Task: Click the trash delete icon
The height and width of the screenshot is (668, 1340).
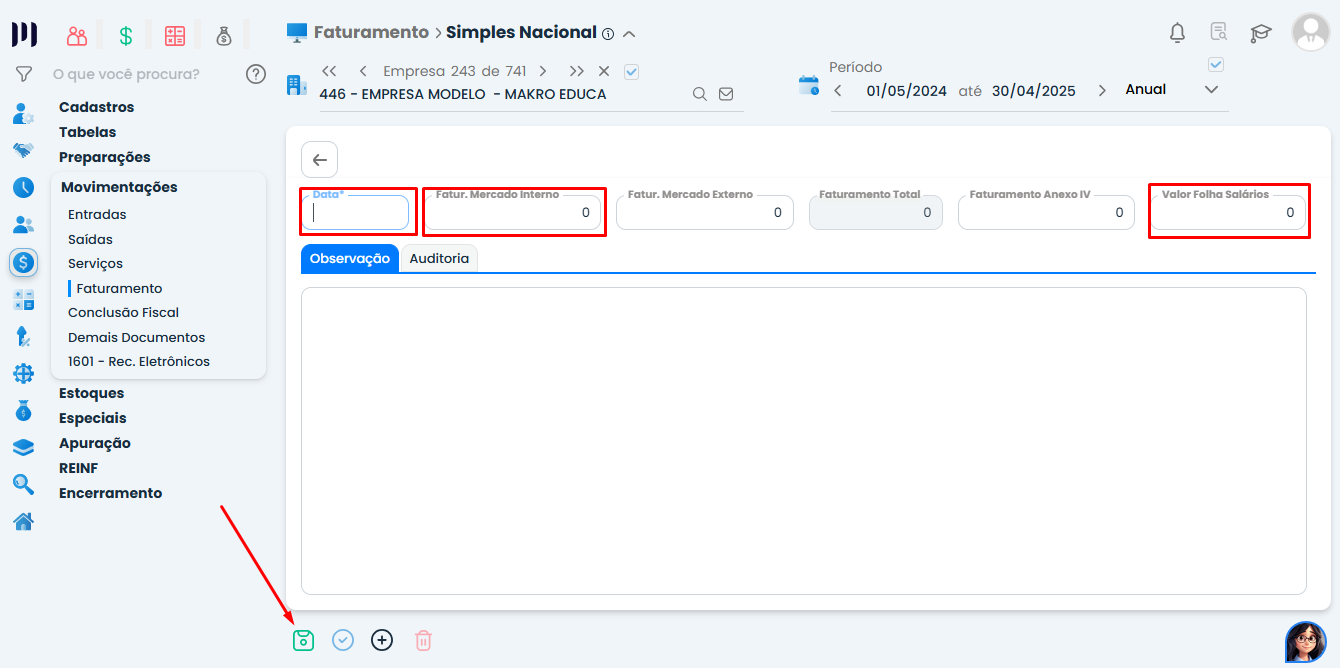Action: coord(423,640)
